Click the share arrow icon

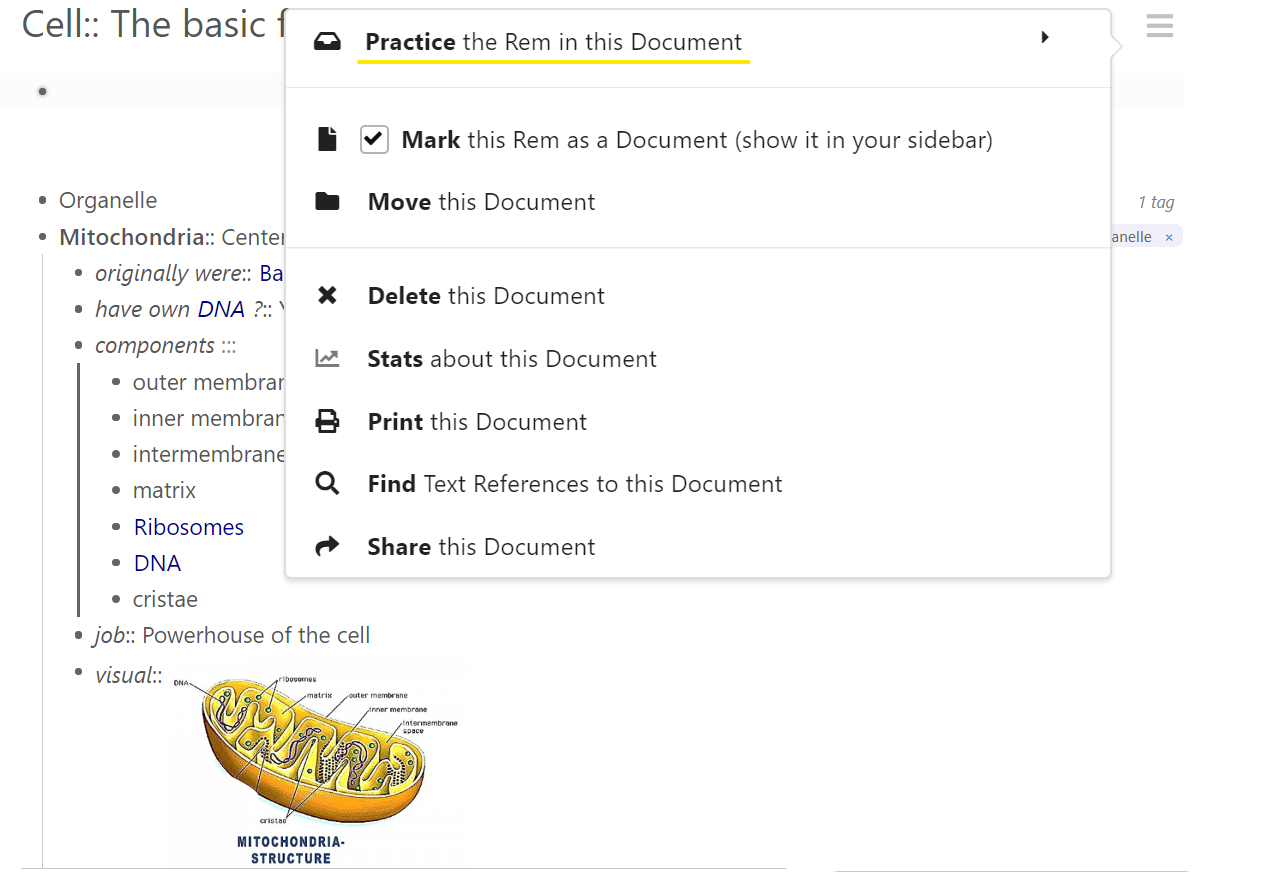click(327, 546)
